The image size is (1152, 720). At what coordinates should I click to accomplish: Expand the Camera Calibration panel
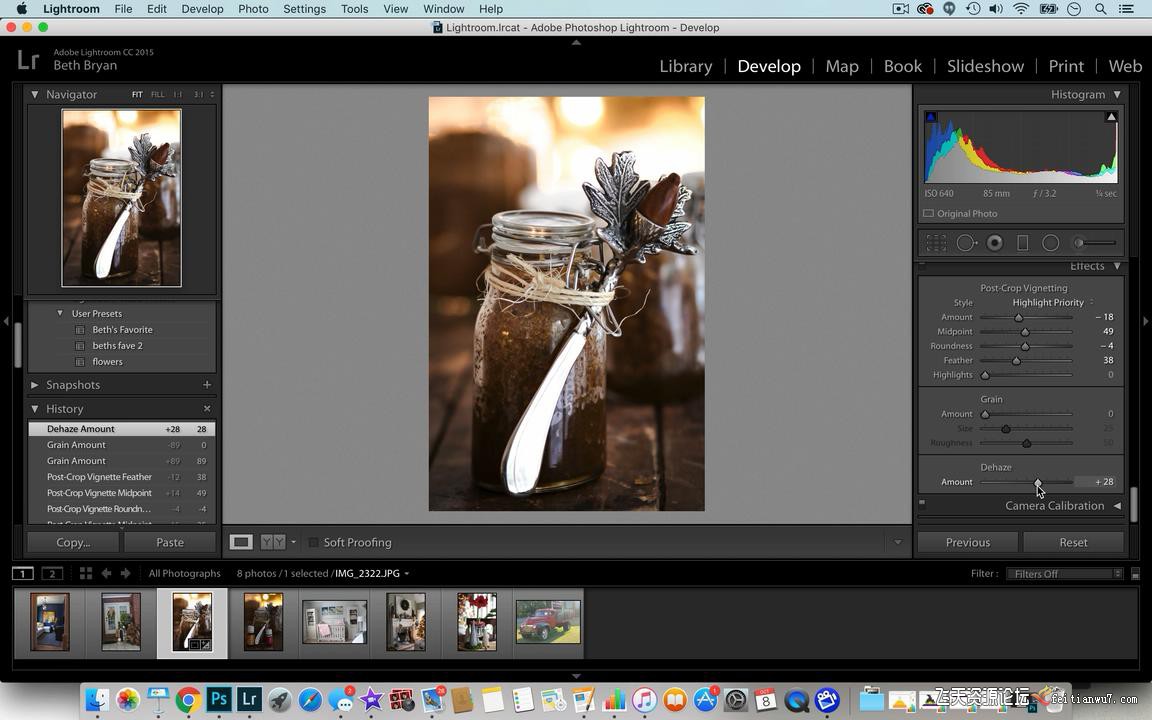click(x=1117, y=505)
